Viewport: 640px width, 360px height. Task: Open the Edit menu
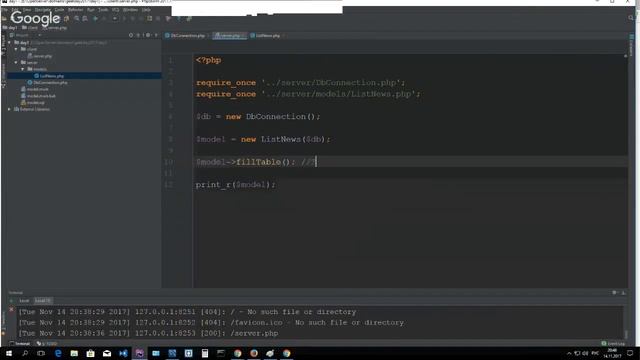tap(15, 9)
